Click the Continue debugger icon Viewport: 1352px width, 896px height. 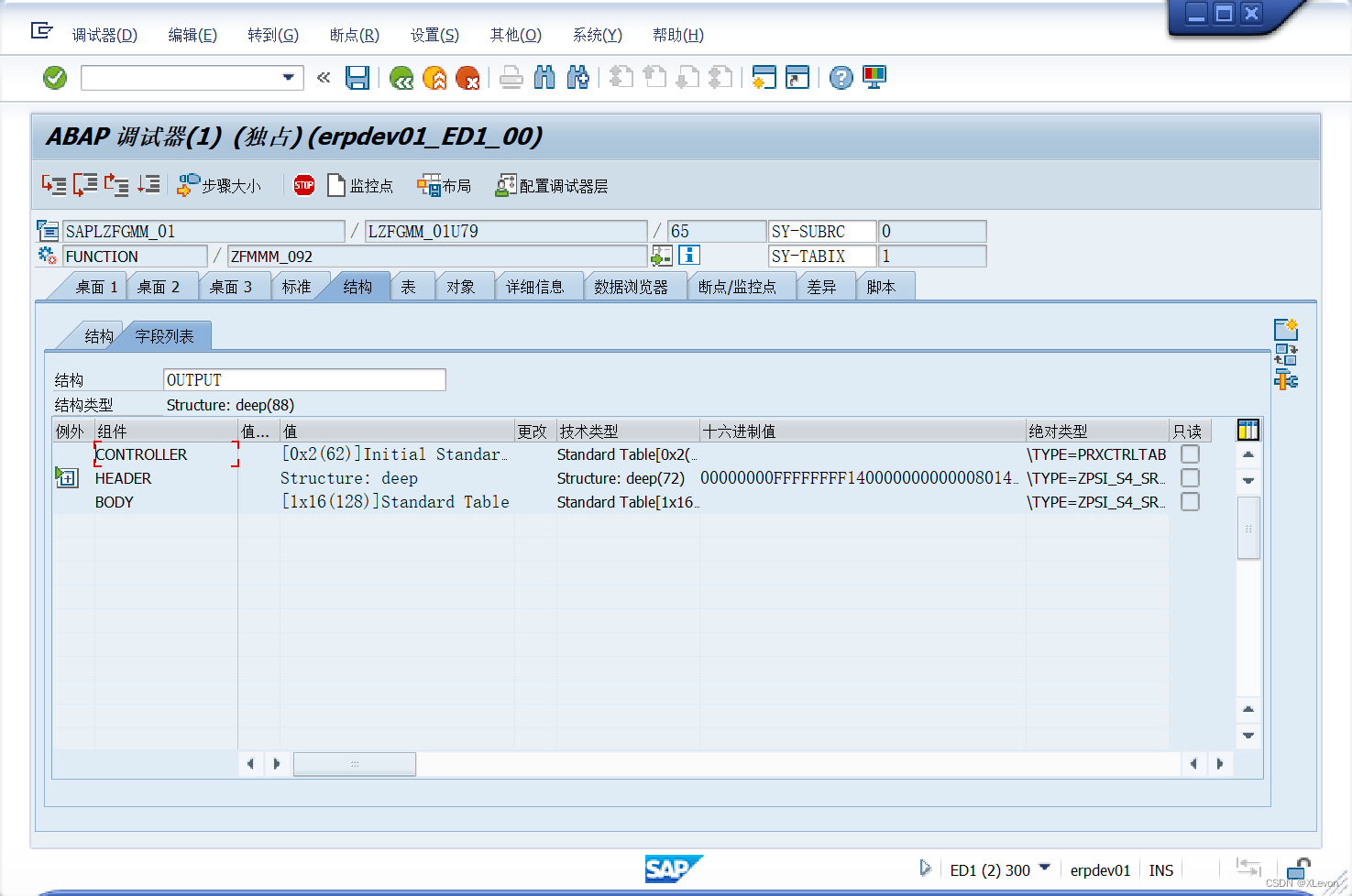148,185
